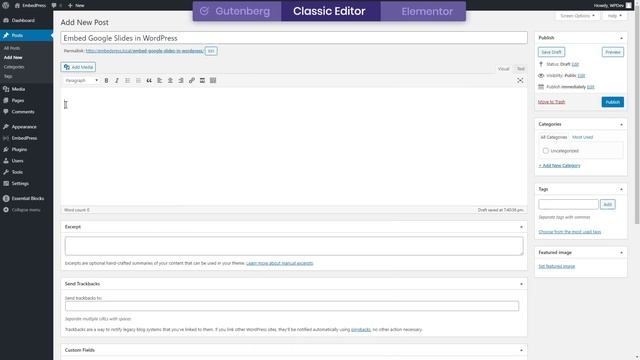Open Categories submenu under Posts

[x=14, y=67]
